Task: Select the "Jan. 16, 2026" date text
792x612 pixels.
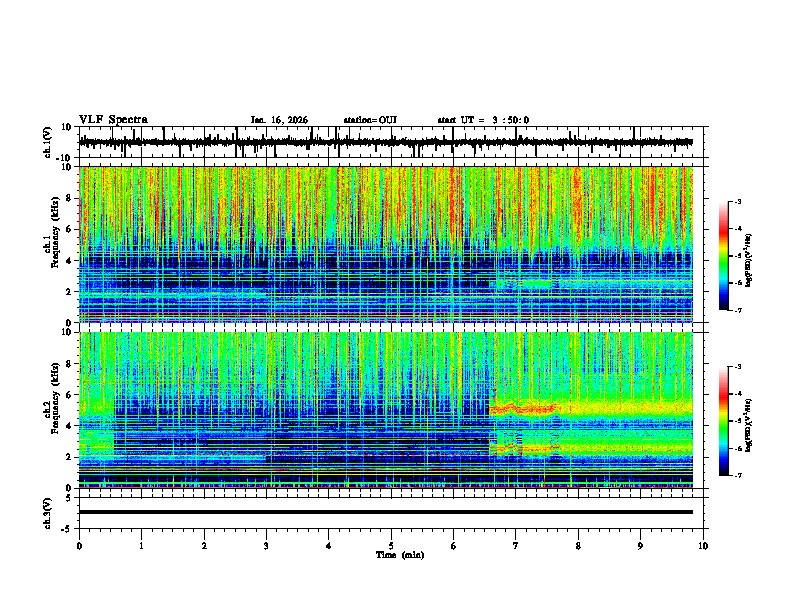Action: click(x=279, y=120)
